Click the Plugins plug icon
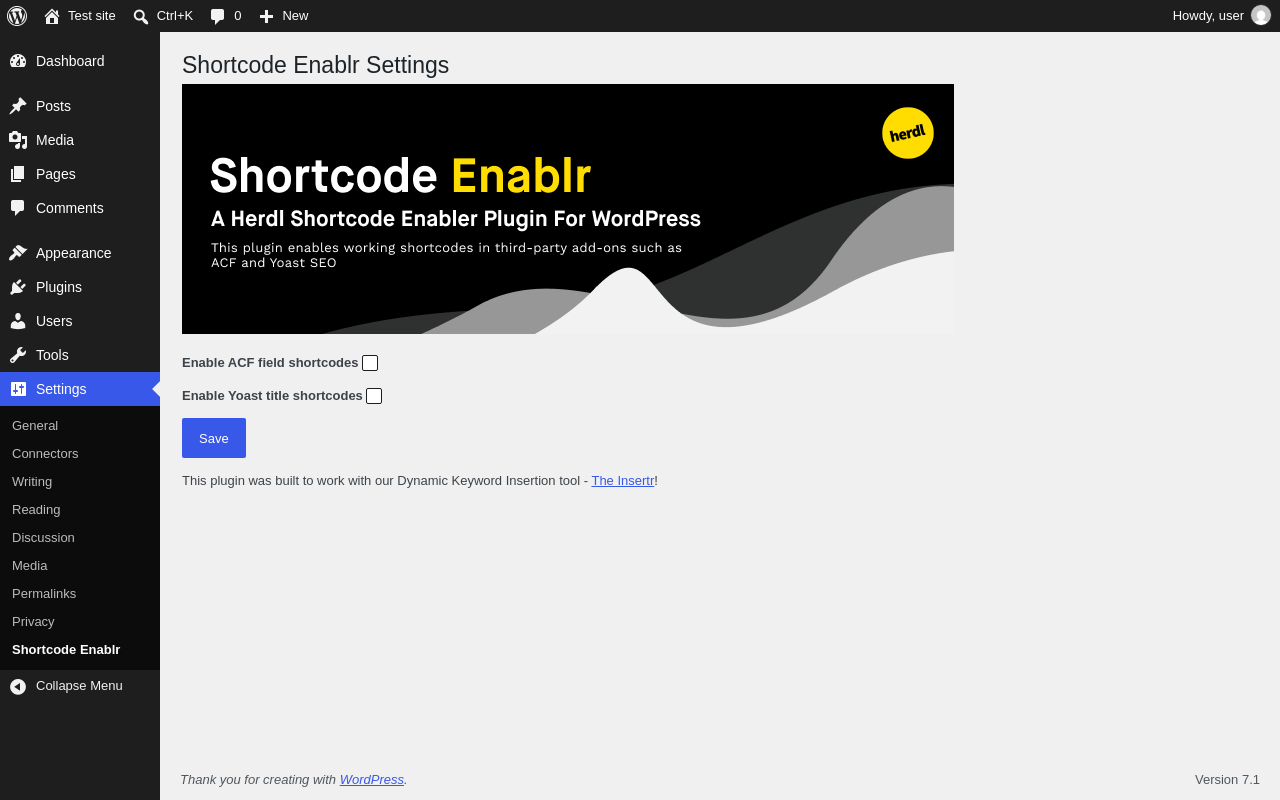This screenshot has height=800, width=1280. pos(18,287)
